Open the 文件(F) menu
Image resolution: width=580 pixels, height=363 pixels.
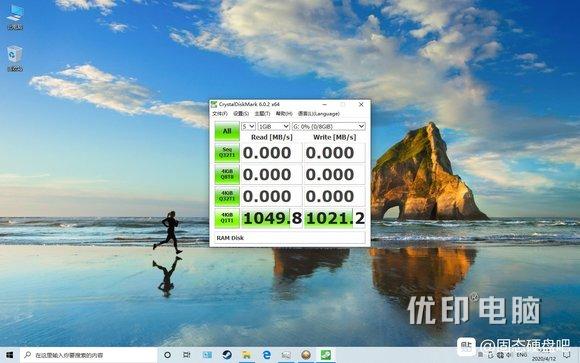220,114
